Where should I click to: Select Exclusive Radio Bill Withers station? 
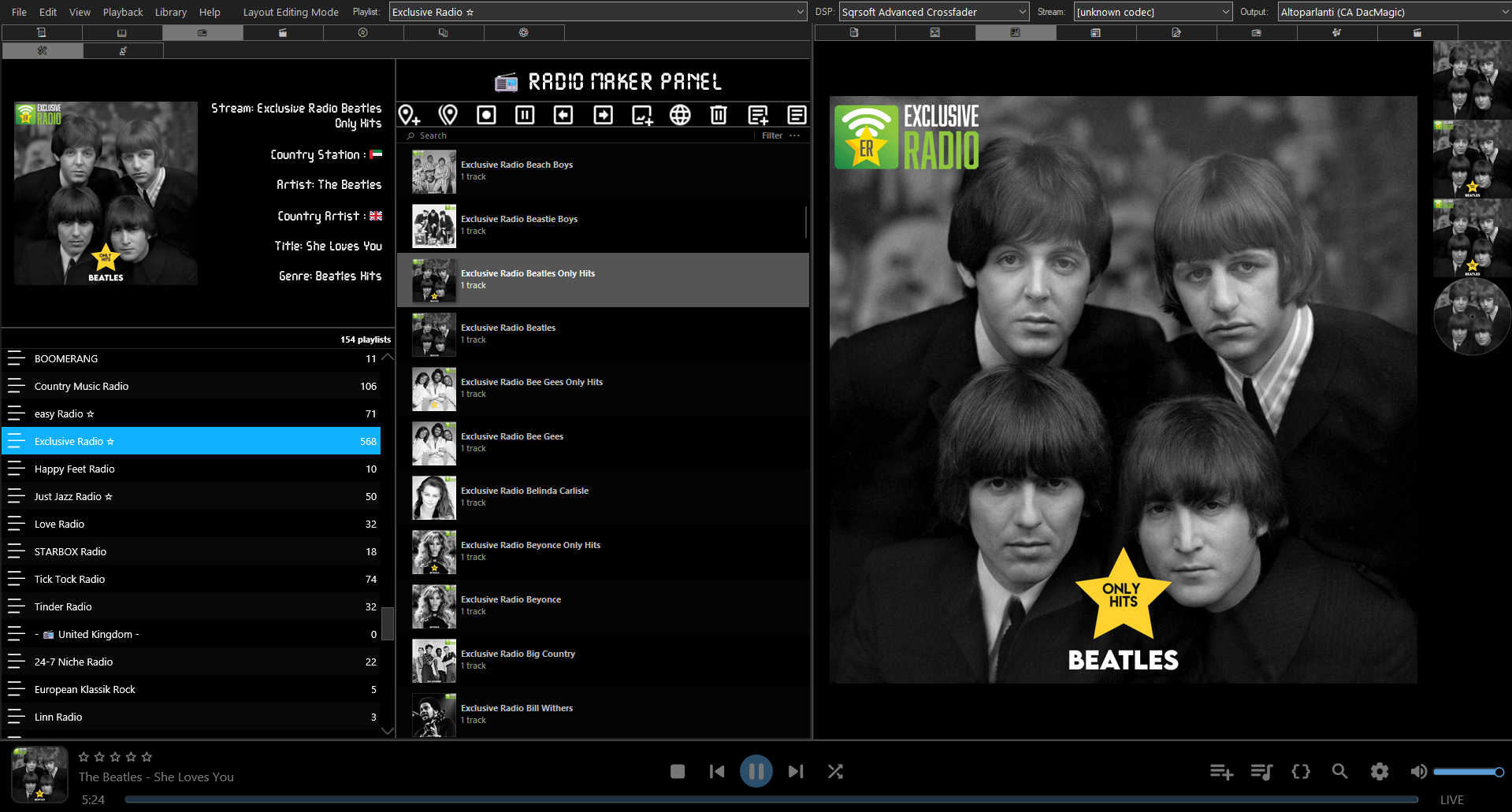(603, 714)
